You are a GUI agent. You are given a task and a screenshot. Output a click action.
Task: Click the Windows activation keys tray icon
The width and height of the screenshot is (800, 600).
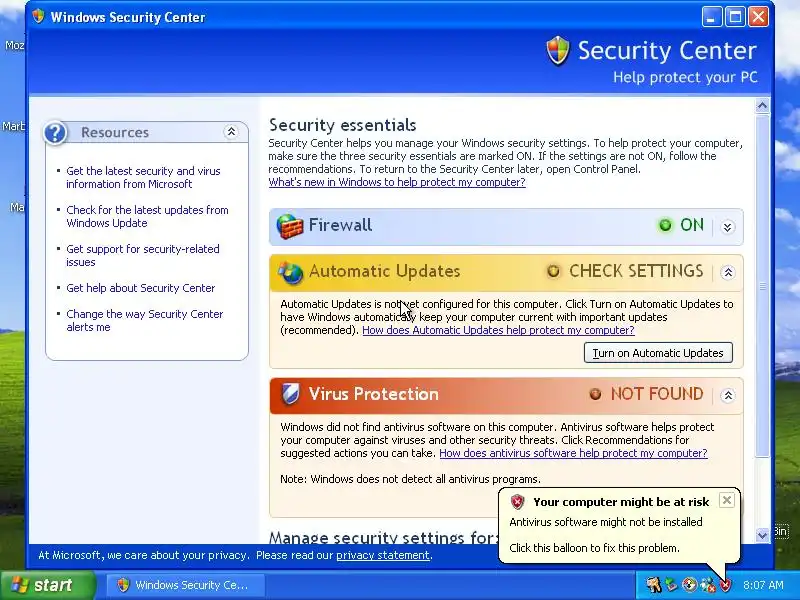coord(654,585)
